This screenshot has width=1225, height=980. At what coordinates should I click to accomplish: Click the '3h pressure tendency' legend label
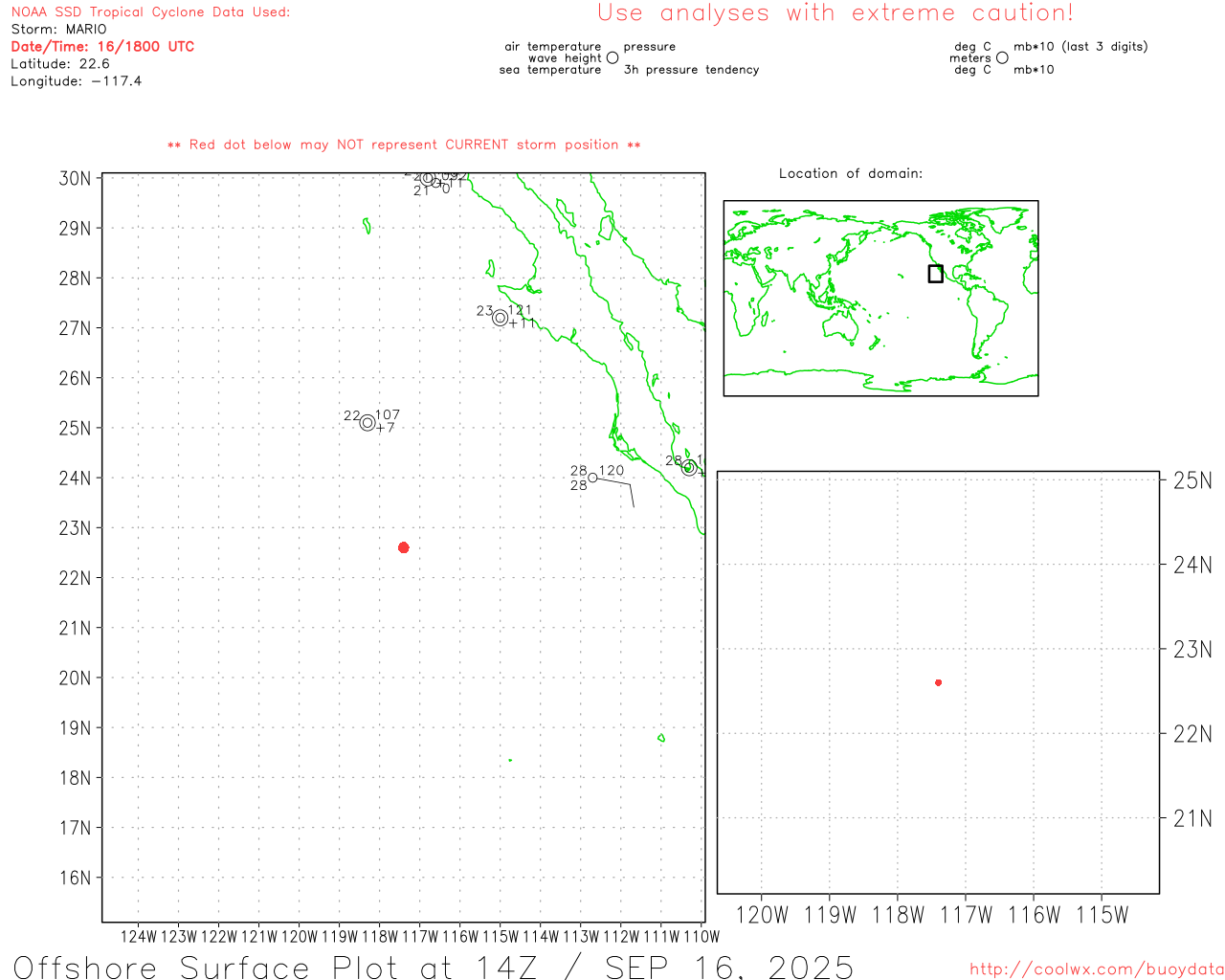pos(691,70)
